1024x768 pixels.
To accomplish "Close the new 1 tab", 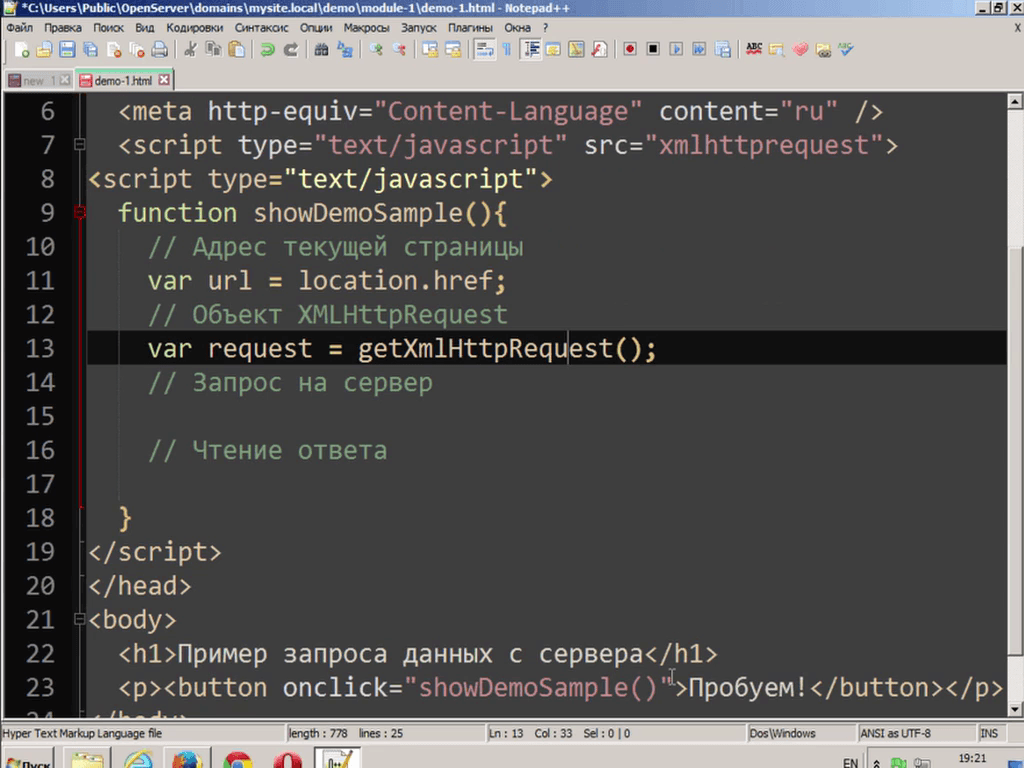I will [x=65, y=80].
